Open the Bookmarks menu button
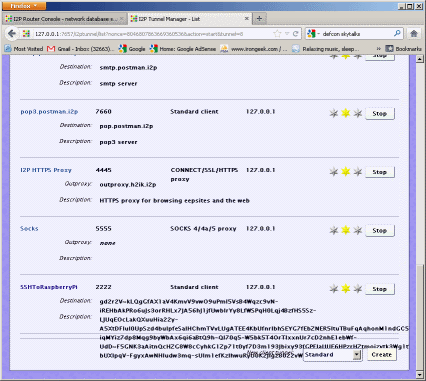Screen dimensions: 426x381 click(x=403, y=49)
